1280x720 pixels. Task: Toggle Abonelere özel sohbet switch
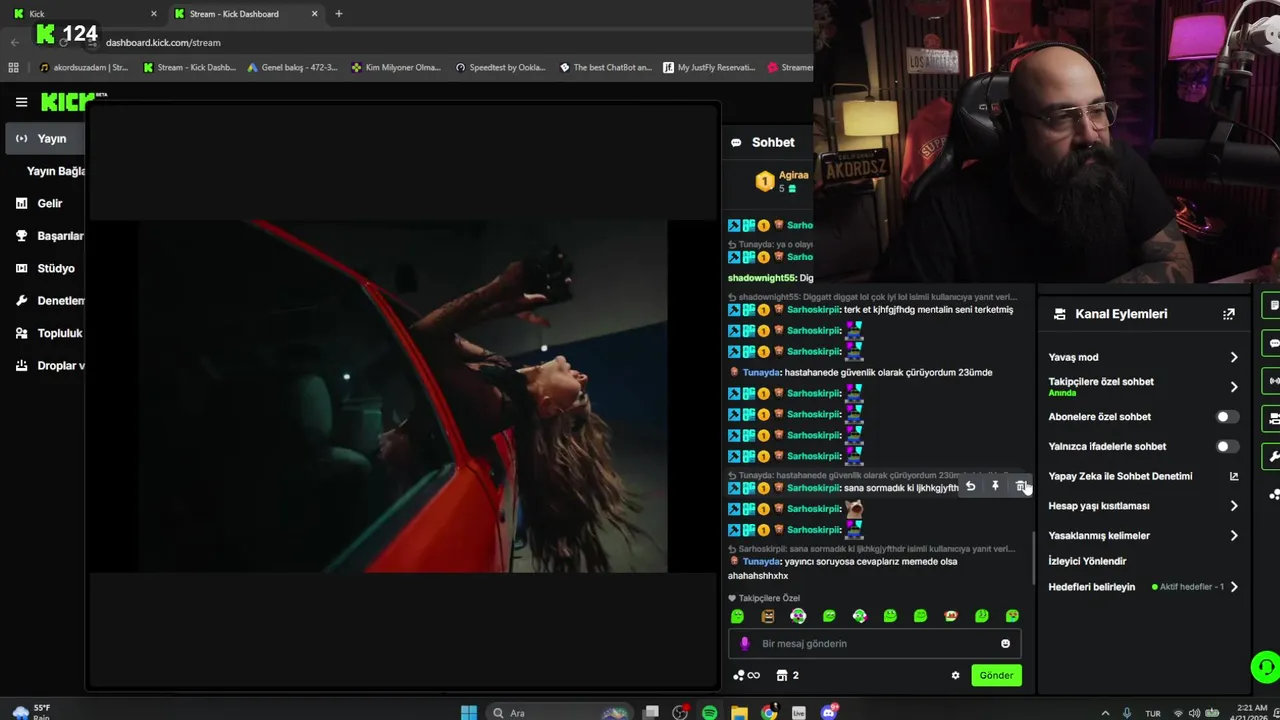(1227, 417)
